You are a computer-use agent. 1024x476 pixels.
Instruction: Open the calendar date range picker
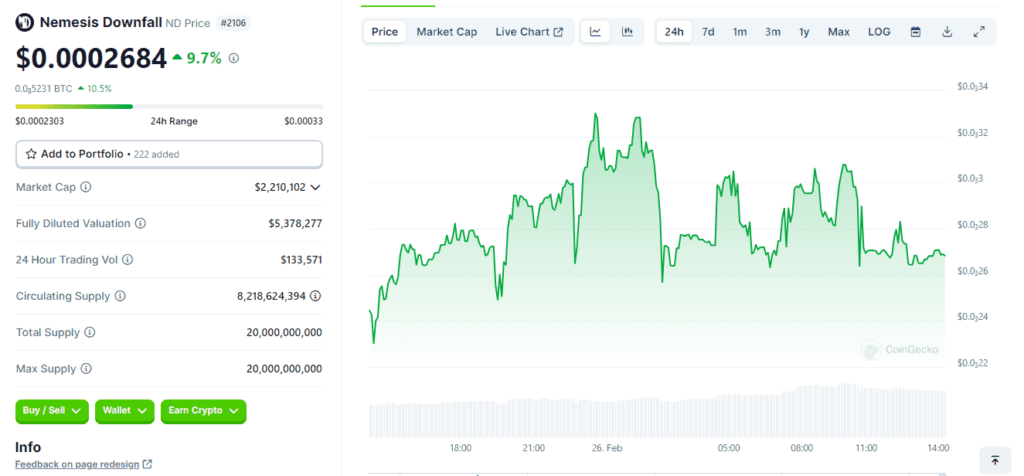coord(915,32)
